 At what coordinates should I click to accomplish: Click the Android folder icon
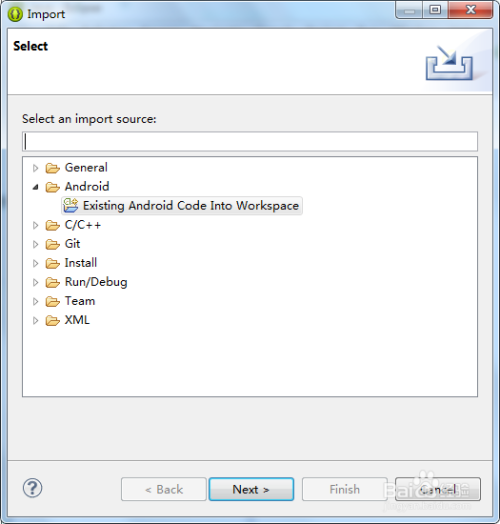52,187
